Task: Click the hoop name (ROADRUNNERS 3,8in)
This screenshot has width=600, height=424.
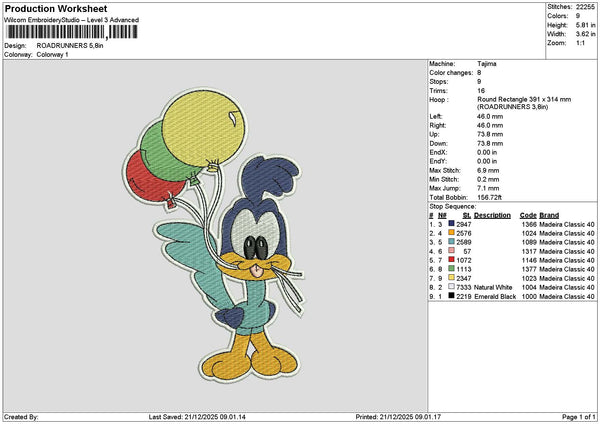Action: point(513,107)
